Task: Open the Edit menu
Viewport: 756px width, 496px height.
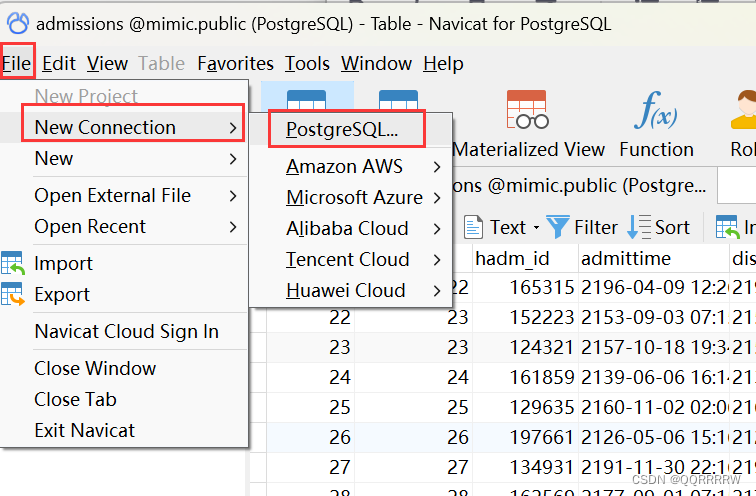Action: (59, 63)
